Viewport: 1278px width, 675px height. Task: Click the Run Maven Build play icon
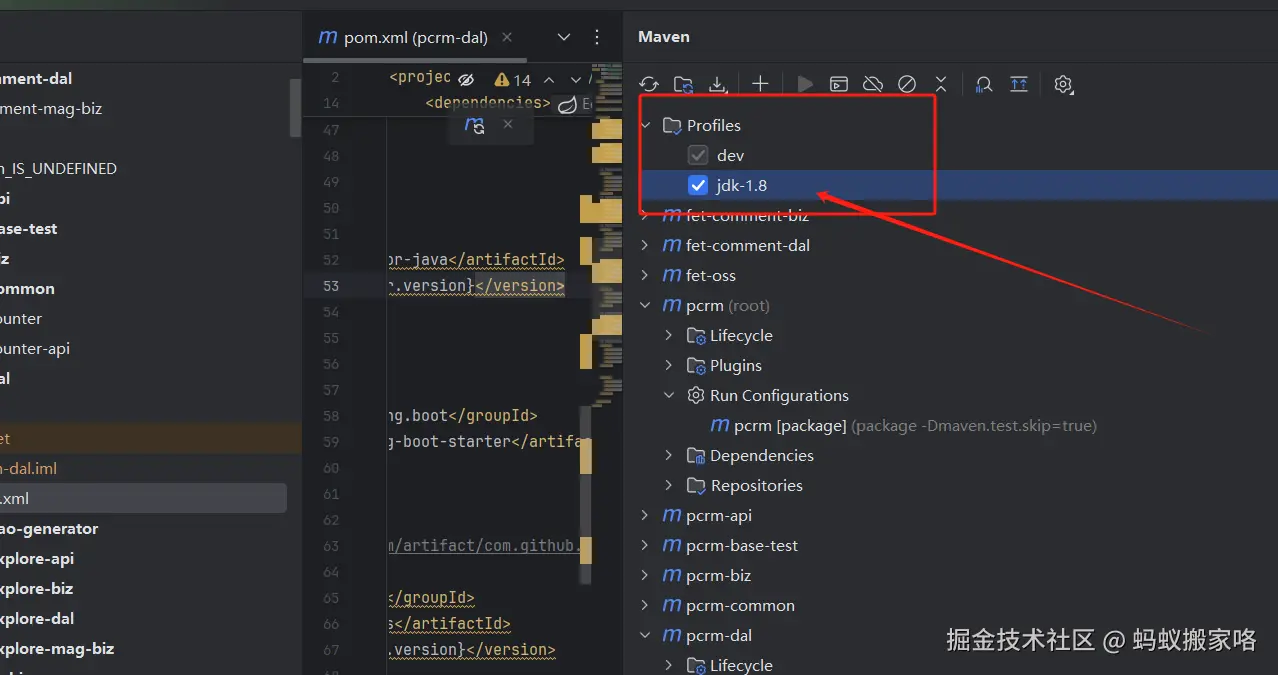click(805, 84)
